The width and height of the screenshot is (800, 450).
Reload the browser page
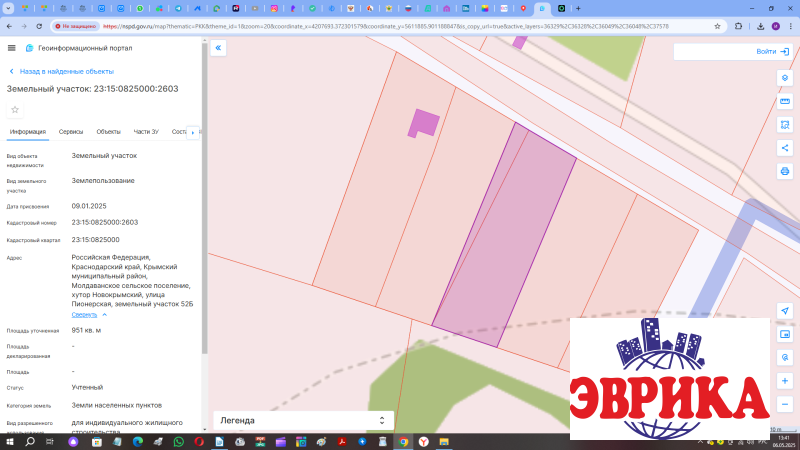coord(39,26)
